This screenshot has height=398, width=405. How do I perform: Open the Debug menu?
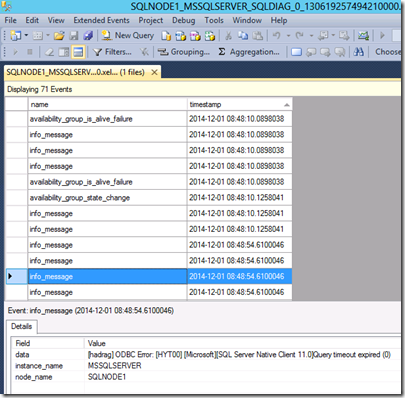tap(183, 20)
